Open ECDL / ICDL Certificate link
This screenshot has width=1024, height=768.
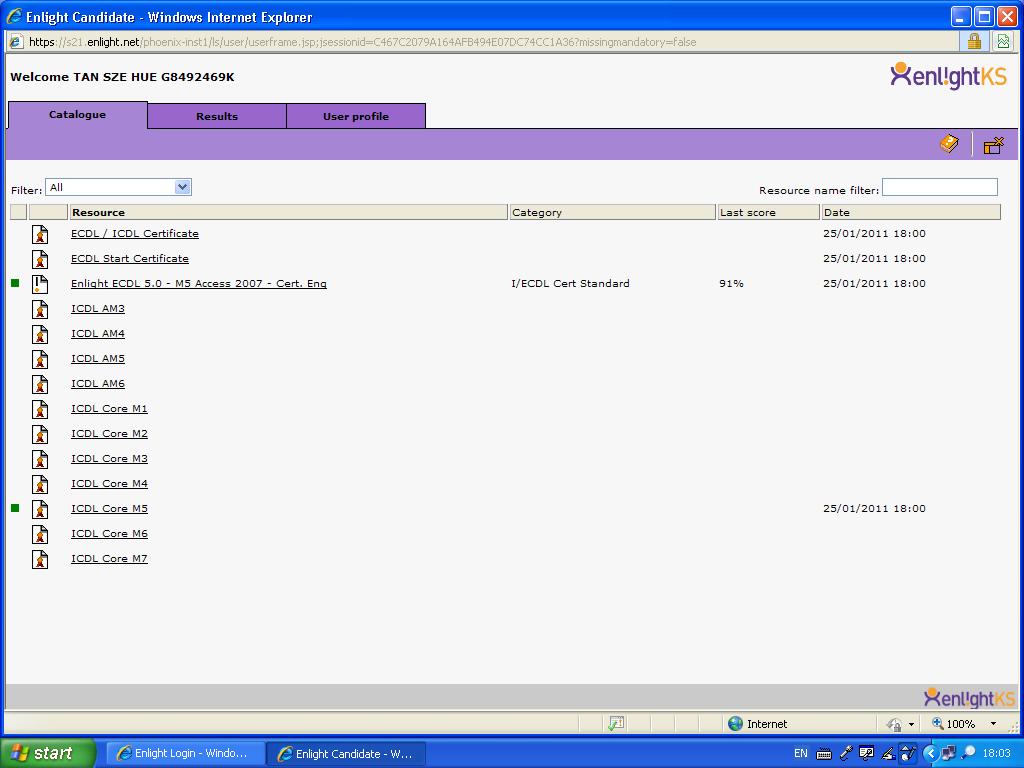(135, 234)
